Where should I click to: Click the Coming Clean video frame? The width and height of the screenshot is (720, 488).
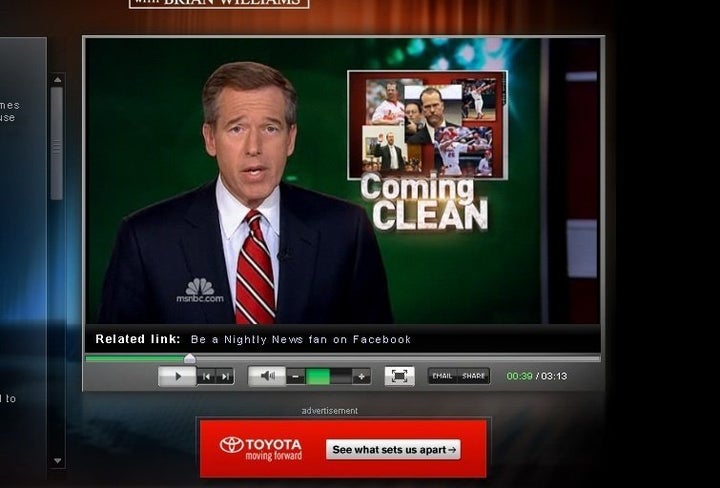(x=343, y=181)
